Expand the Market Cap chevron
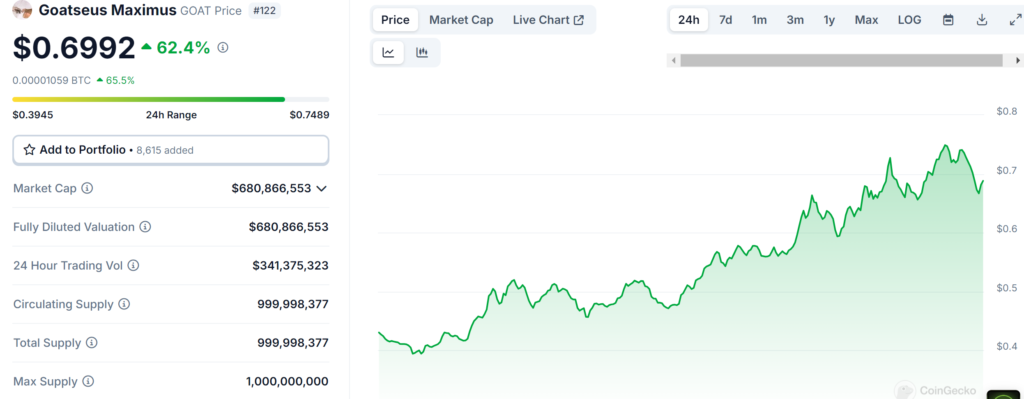 [x=321, y=188]
